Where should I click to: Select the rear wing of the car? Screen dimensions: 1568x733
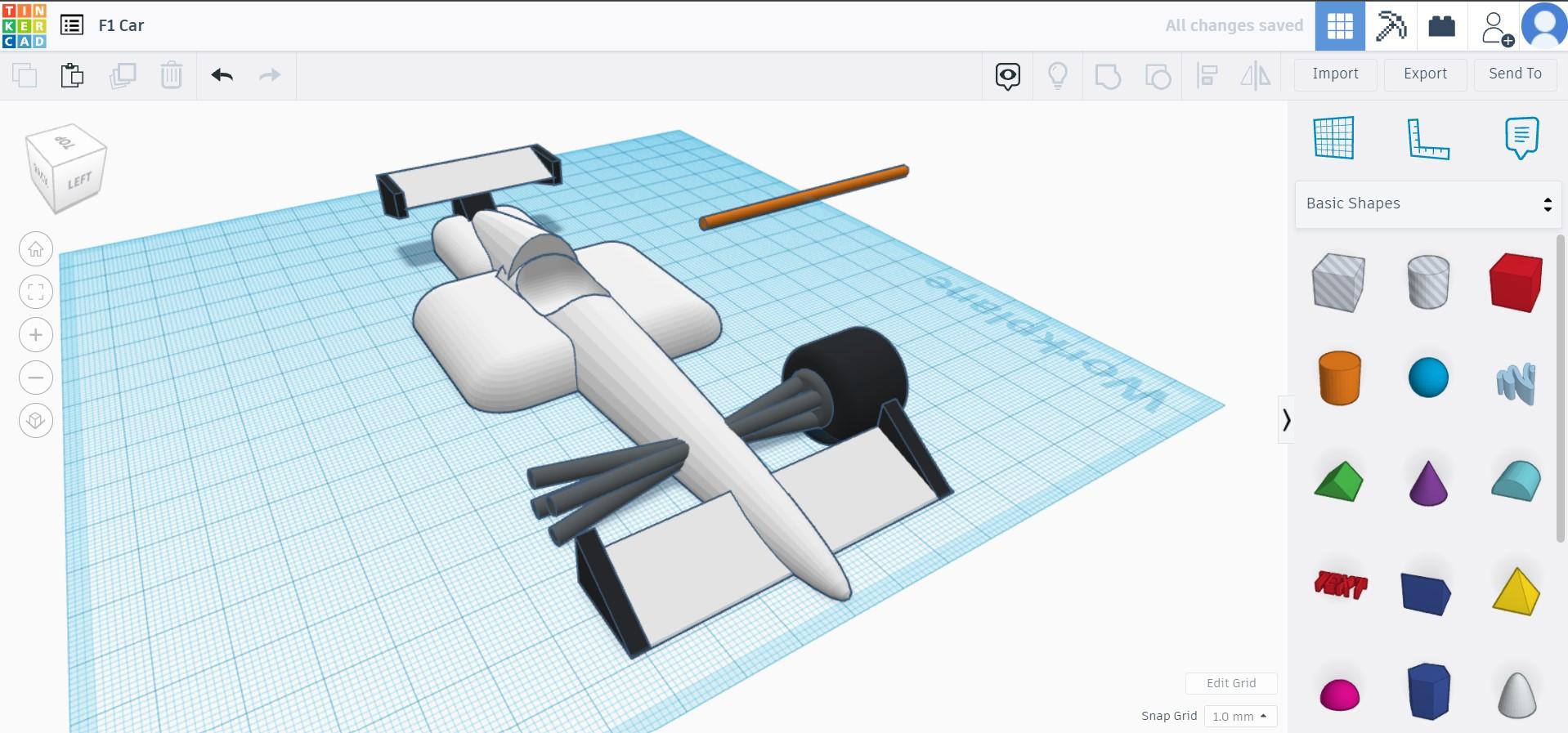click(468, 180)
